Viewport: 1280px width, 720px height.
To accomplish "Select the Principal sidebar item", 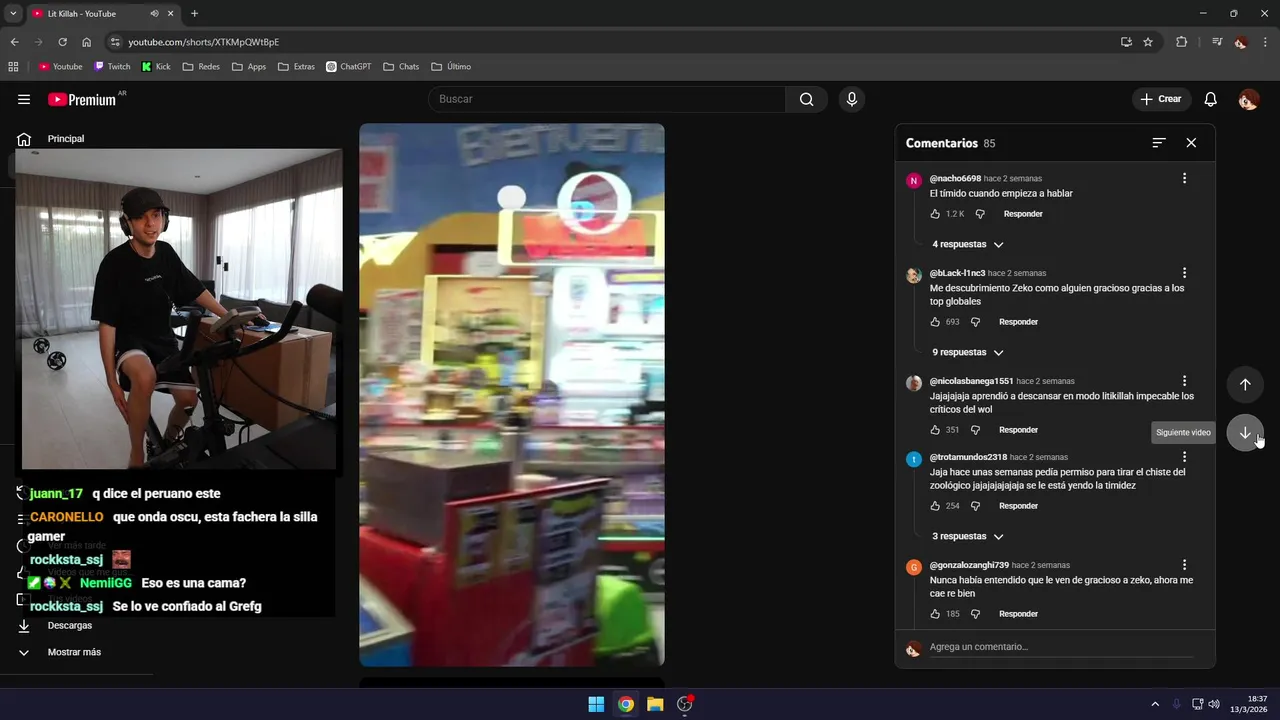I will tap(65, 138).
